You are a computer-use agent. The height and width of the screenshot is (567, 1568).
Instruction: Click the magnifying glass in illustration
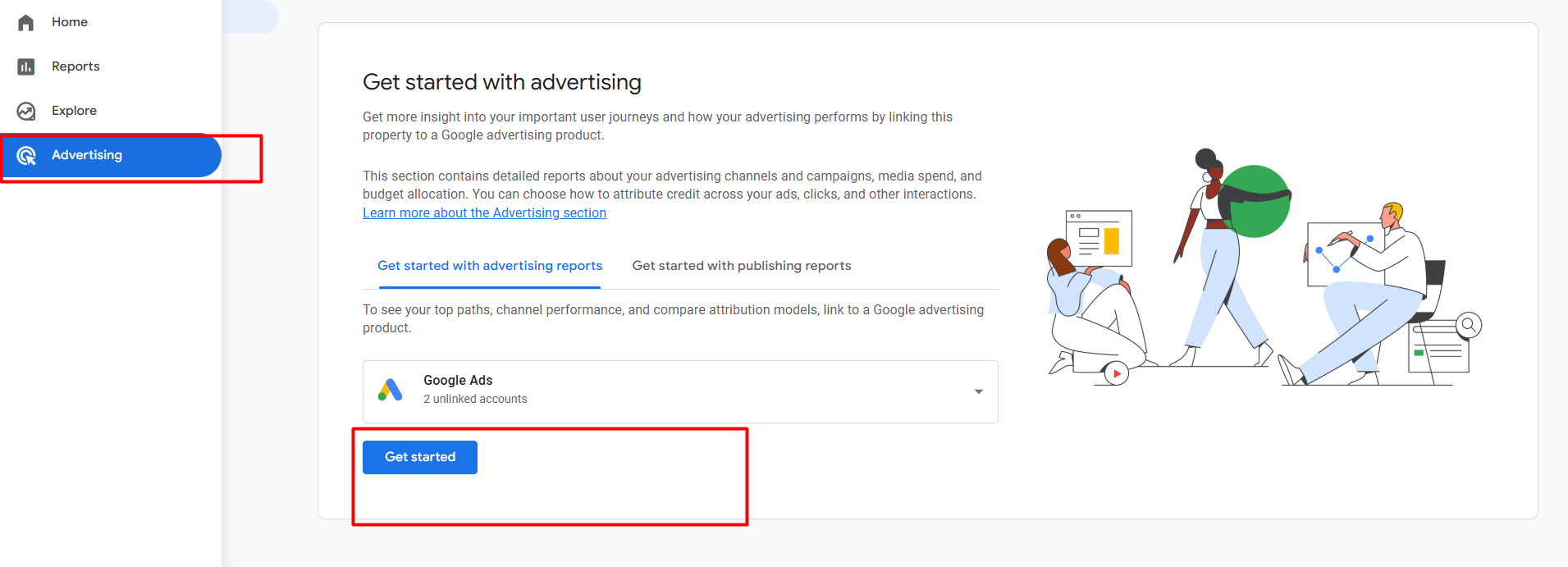point(1469,326)
